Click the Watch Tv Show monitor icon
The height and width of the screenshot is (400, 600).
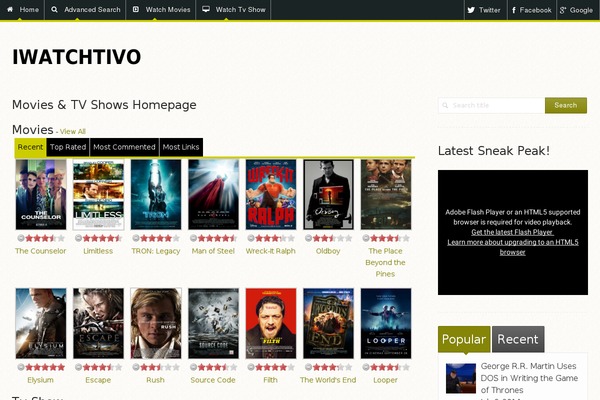[206, 9]
